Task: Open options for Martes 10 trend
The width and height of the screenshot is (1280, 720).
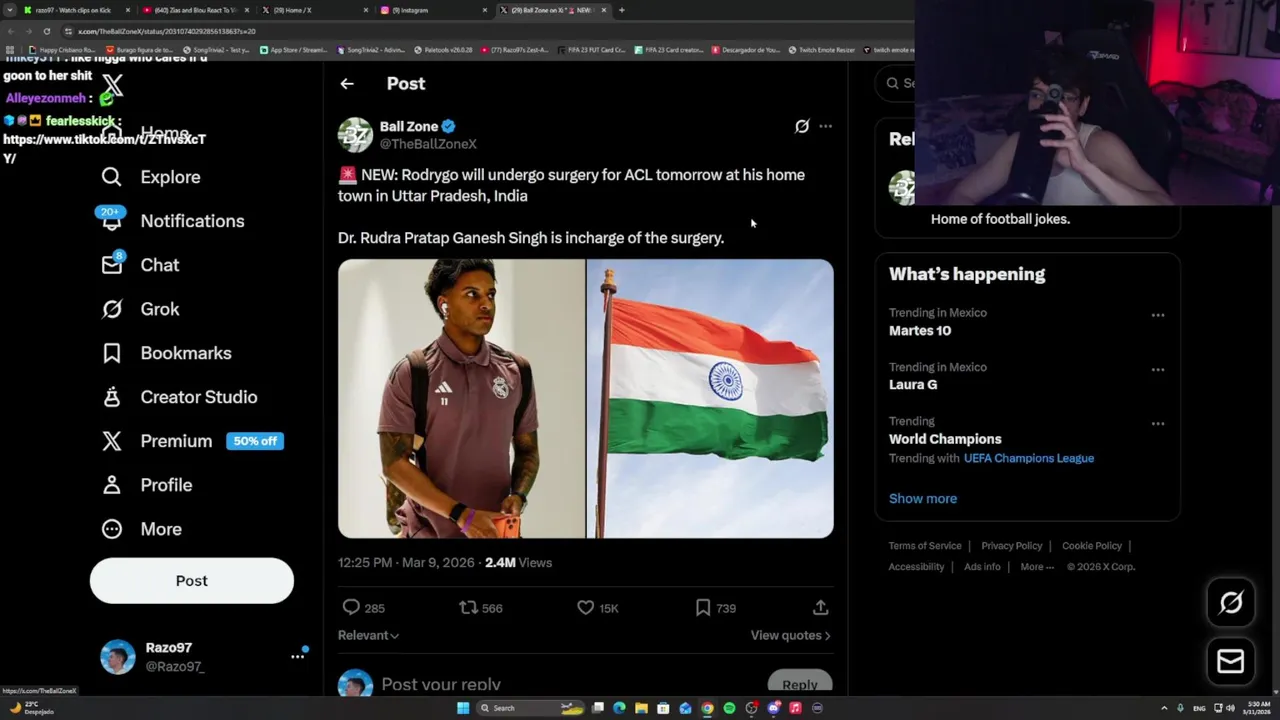Action: click(1158, 315)
